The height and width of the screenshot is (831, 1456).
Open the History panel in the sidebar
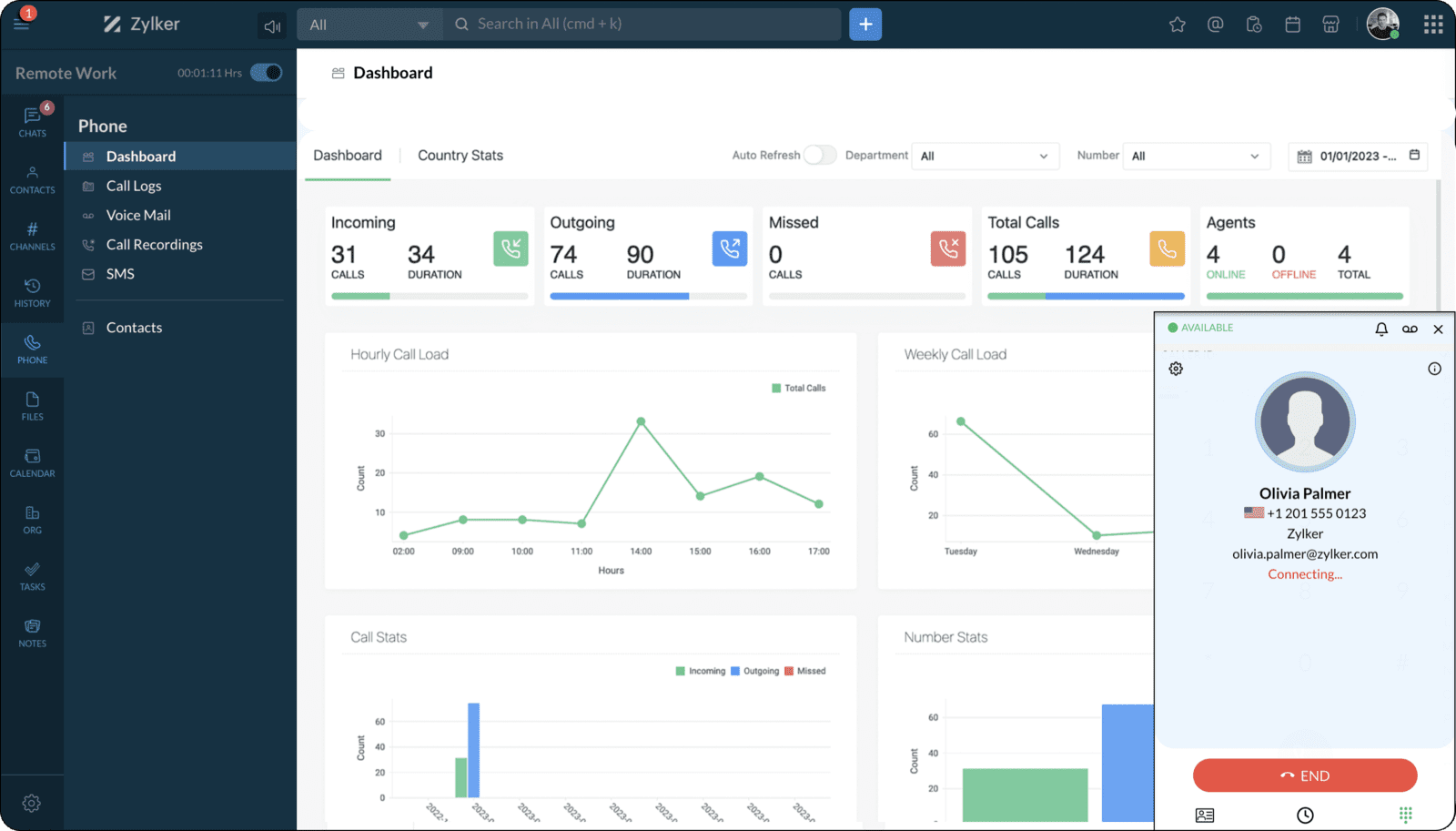(32, 293)
